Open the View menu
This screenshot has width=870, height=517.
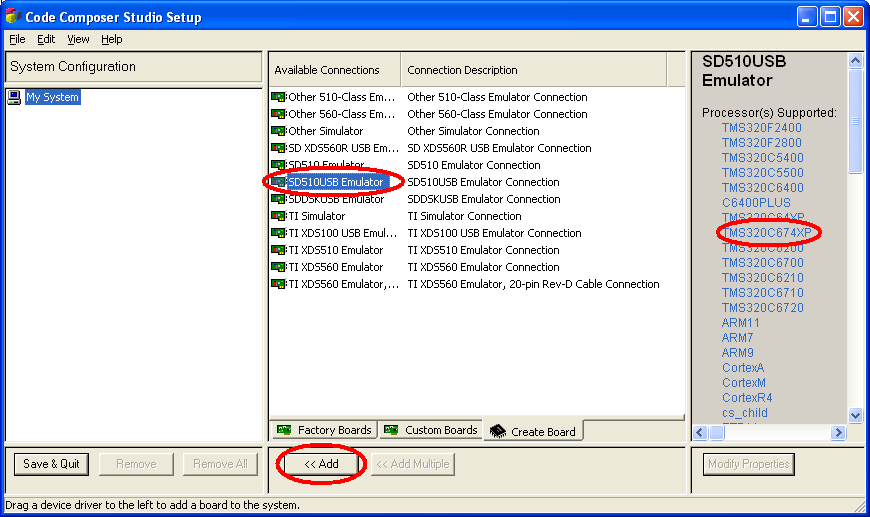78,39
